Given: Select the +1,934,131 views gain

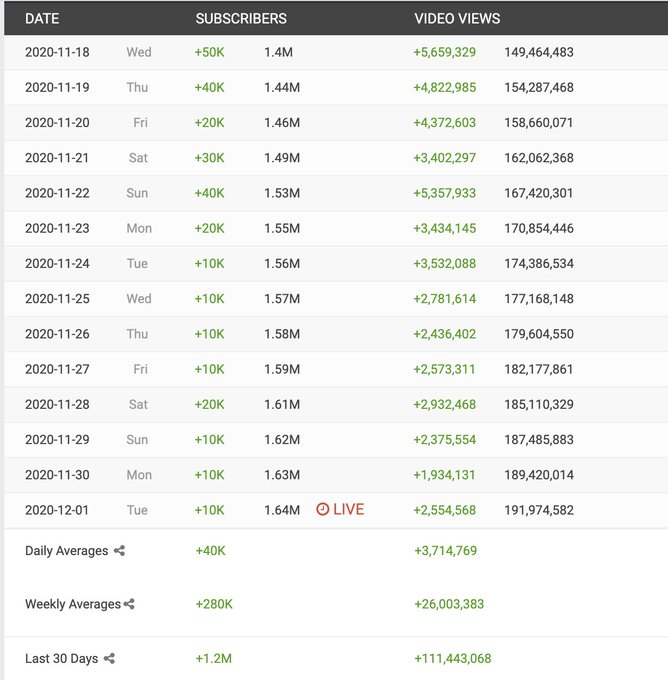Looking at the screenshot, I should click(444, 475).
